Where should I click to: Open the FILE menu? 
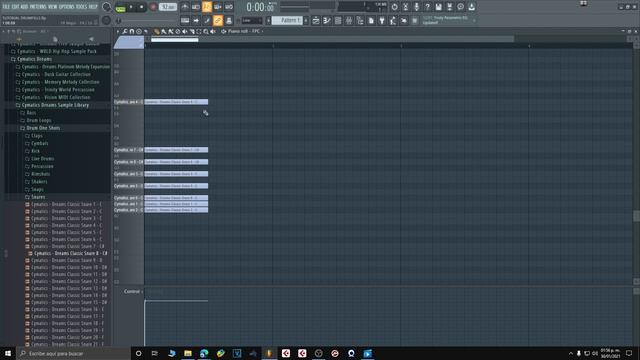click(6, 7)
